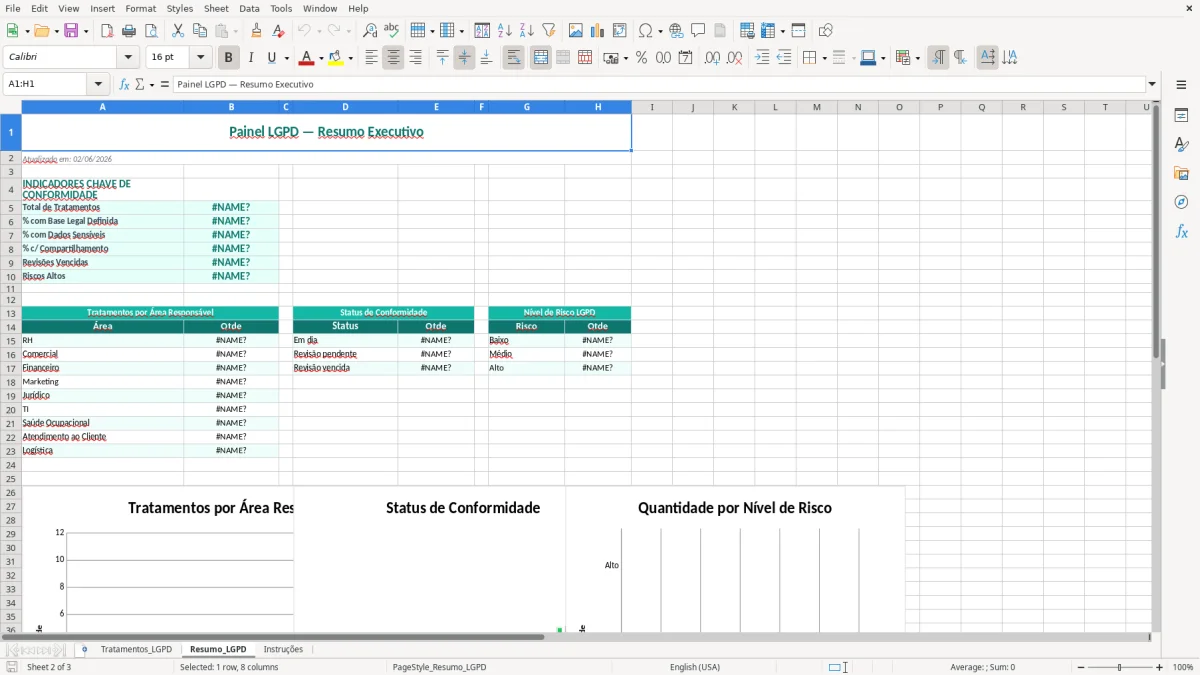1200x675 pixels.
Task: Open sidebar Gallery icon
Action: click(x=1181, y=173)
